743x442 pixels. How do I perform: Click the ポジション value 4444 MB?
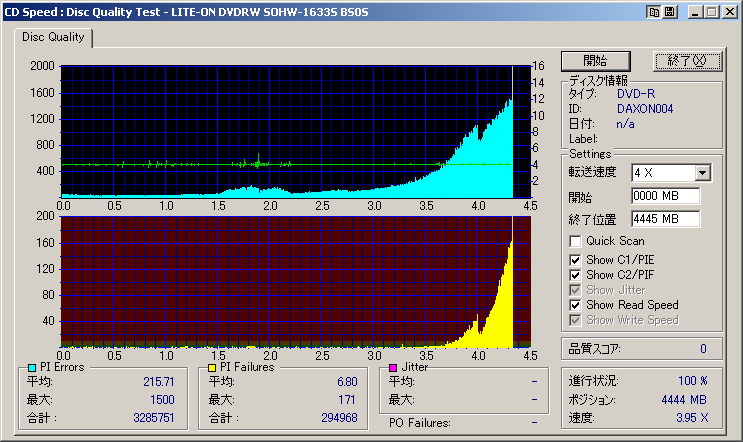coord(684,400)
